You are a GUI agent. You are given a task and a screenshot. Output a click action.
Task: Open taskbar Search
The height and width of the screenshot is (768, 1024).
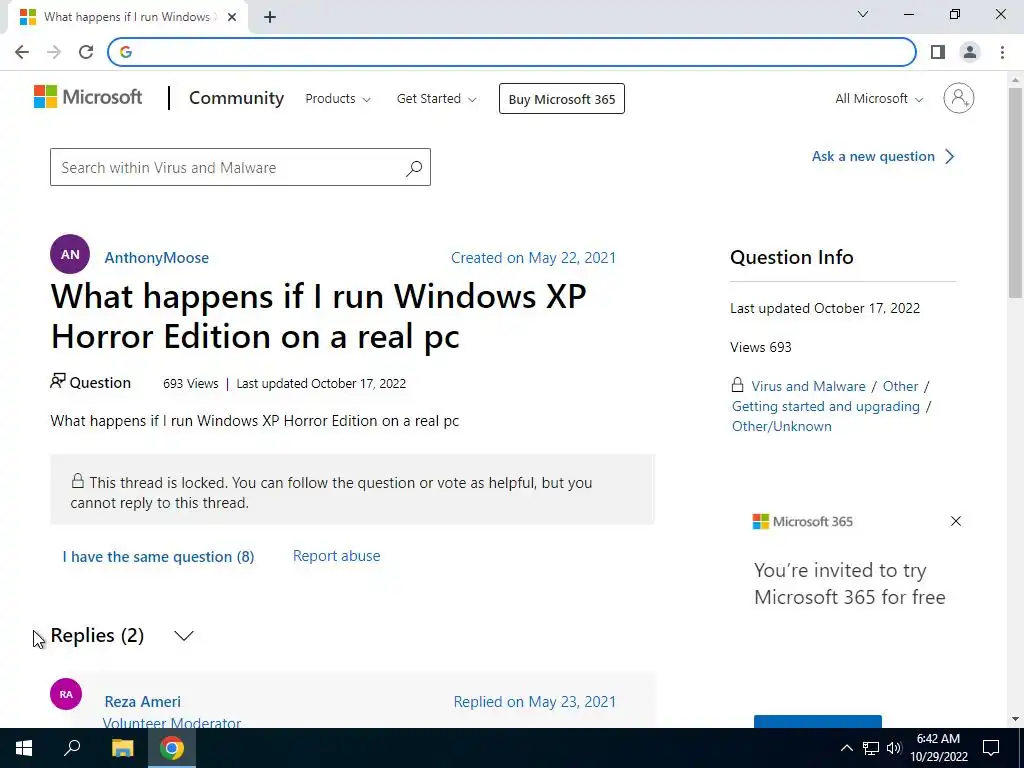[x=72, y=748]
